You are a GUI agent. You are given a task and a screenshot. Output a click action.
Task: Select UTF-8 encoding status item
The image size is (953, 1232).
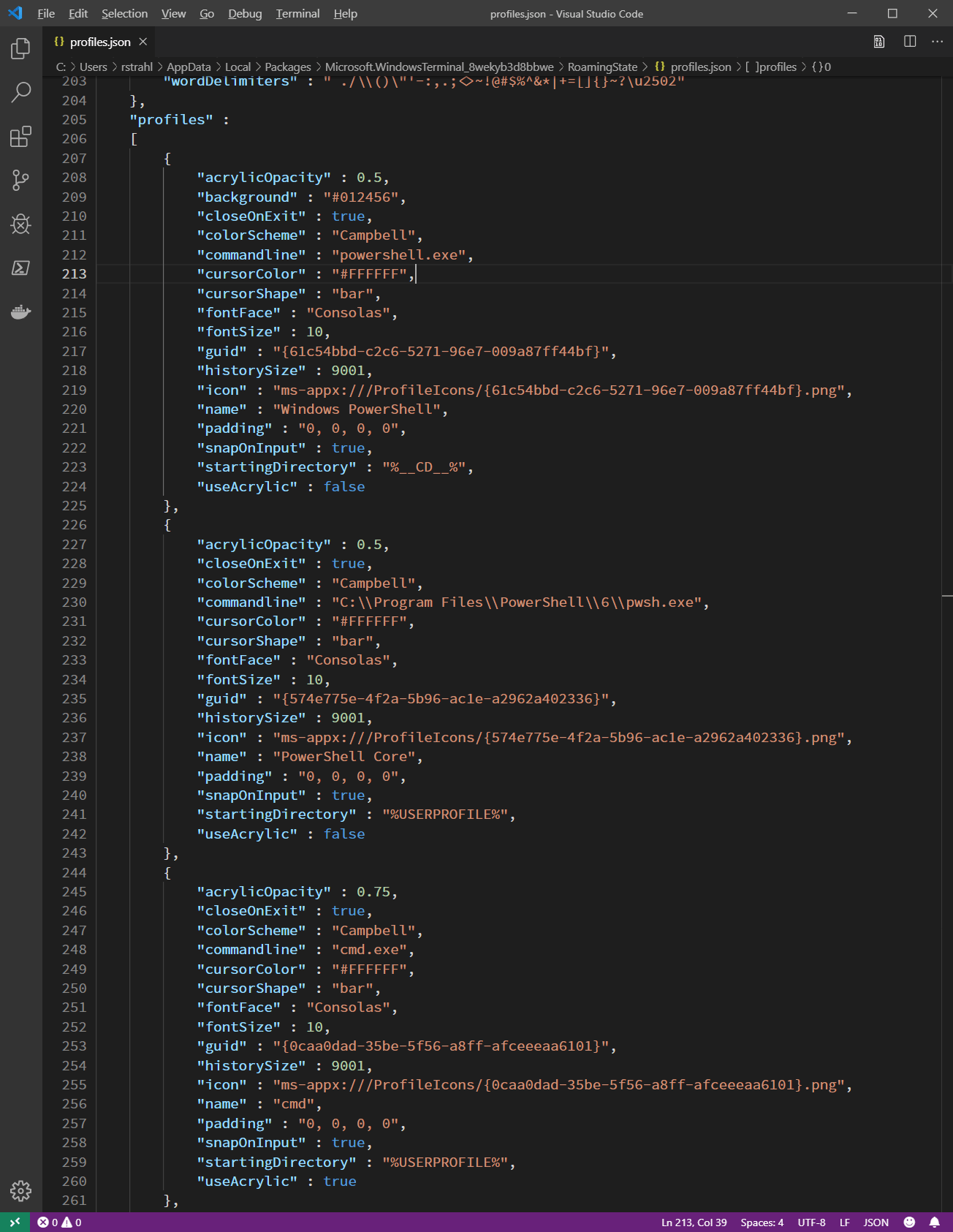pos(811,1222)
